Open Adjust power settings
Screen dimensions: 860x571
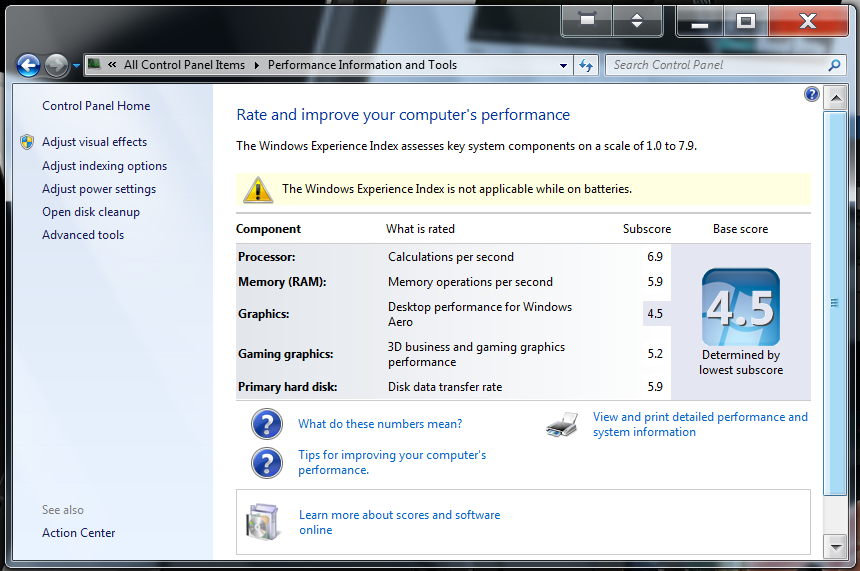pyautogui.click(x=99, y=189)
